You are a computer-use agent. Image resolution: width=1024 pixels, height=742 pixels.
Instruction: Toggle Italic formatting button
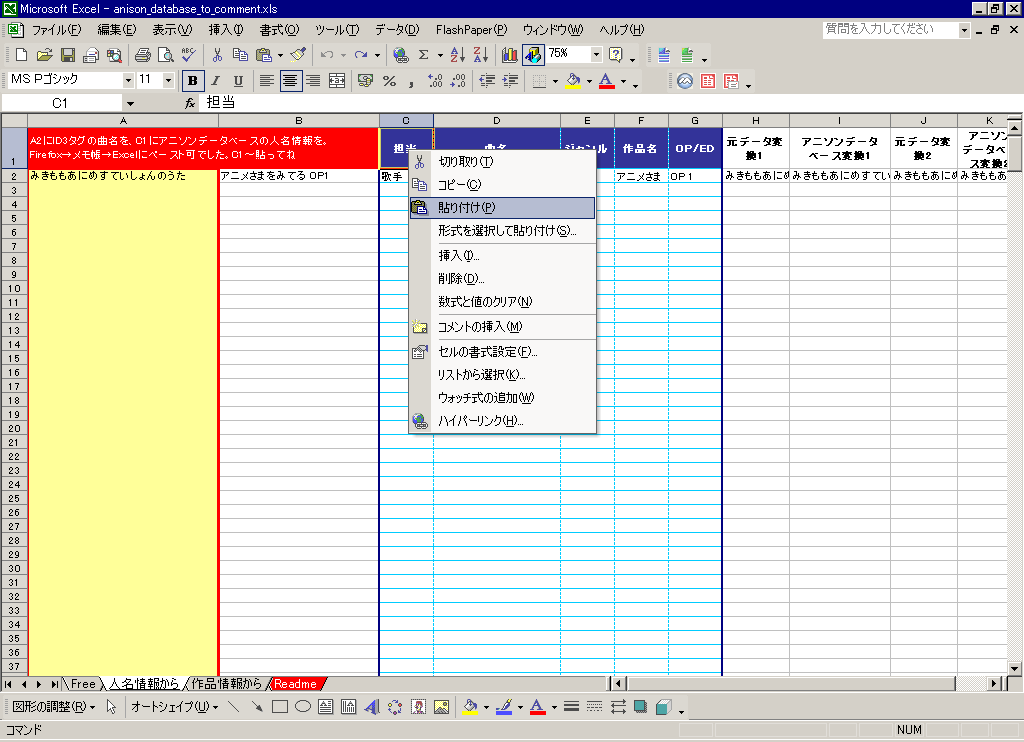pos(214,81)
